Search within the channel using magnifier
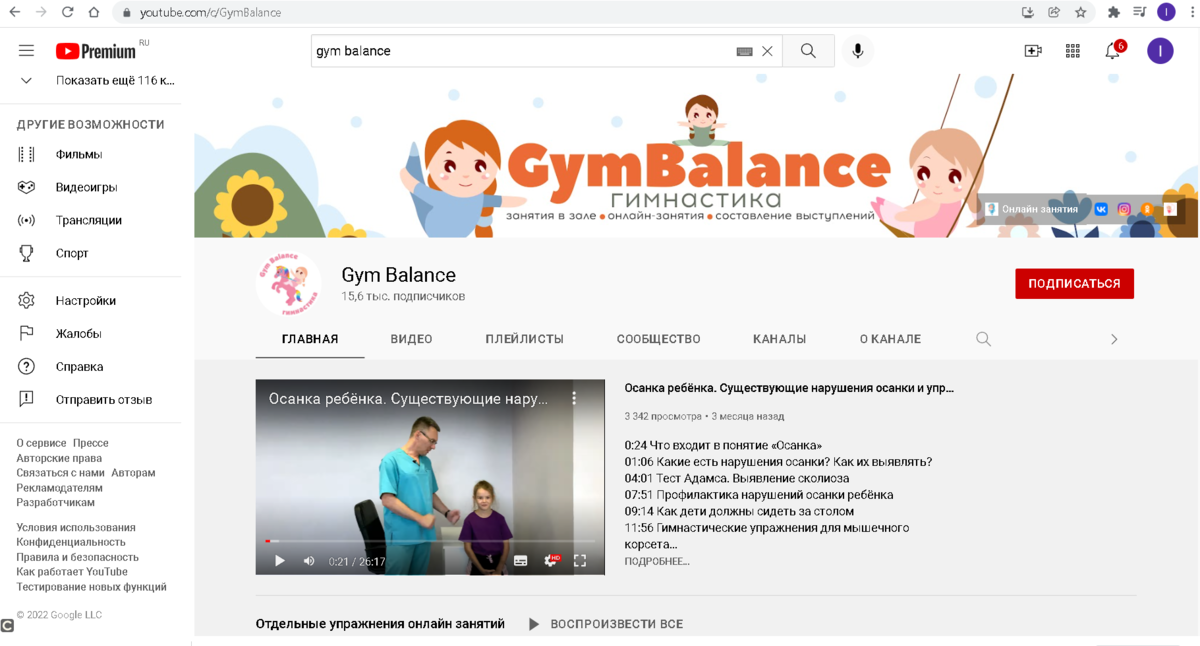Image resolution: width=1200 pixels, height=646 pixels. [x=984, y=339]
